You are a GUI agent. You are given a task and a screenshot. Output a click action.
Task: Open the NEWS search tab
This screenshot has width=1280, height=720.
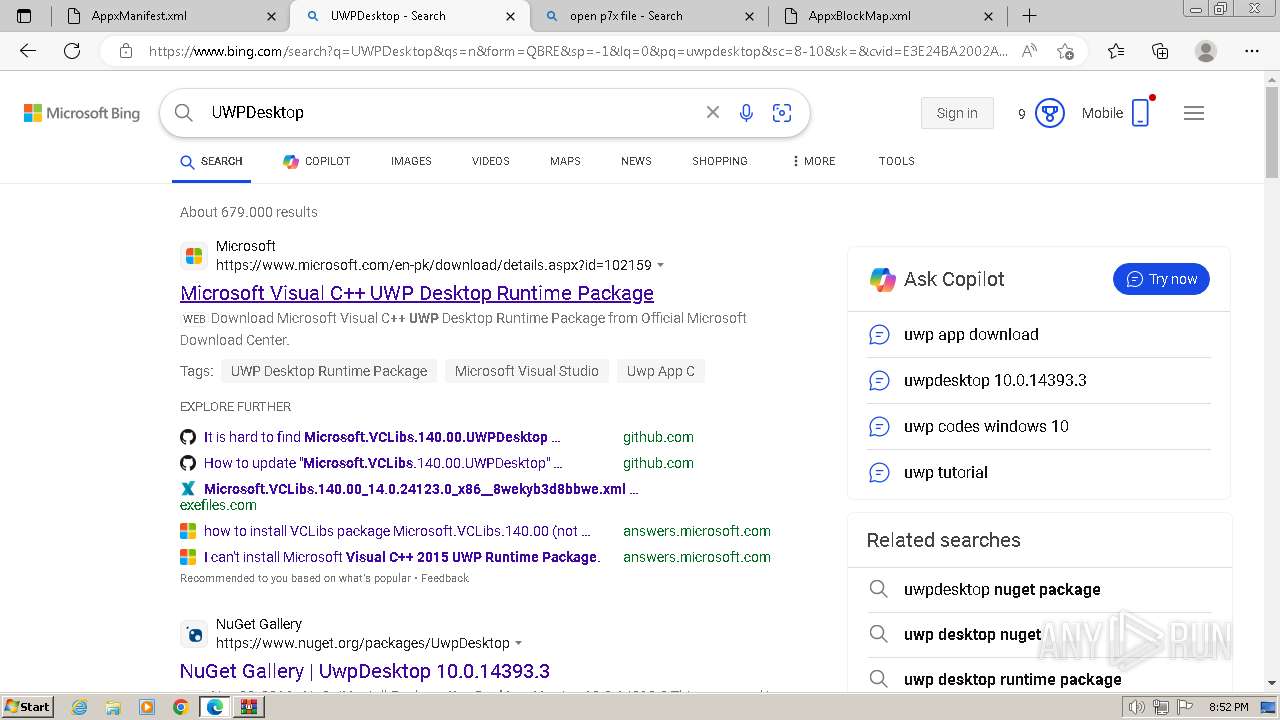[x=636, y=161]
